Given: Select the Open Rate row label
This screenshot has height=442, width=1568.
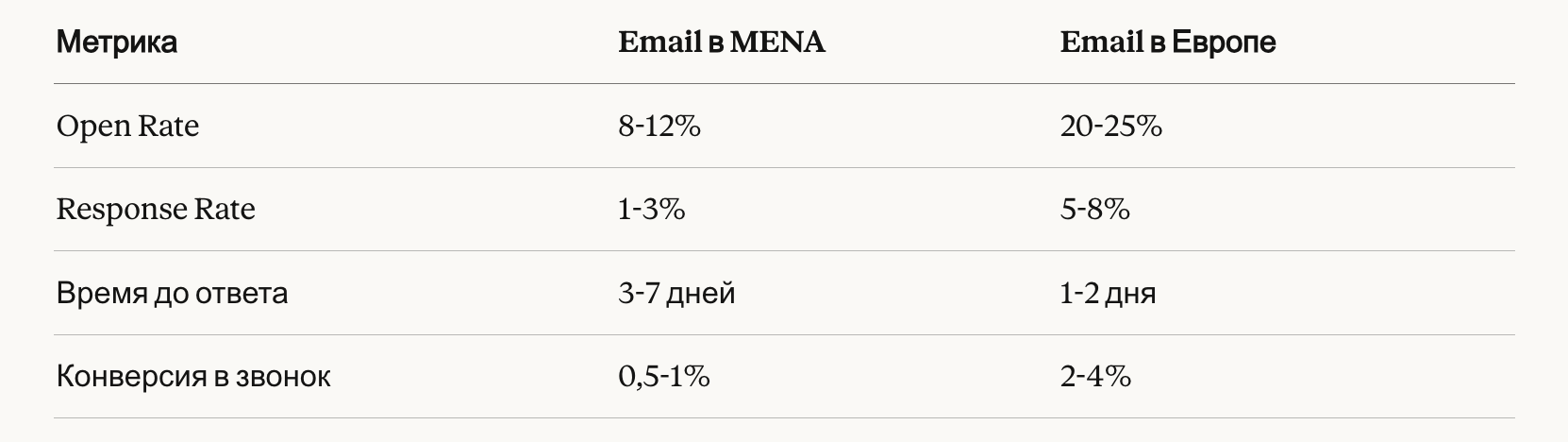Looking at the screenshot, I should (x=127, y=127).
